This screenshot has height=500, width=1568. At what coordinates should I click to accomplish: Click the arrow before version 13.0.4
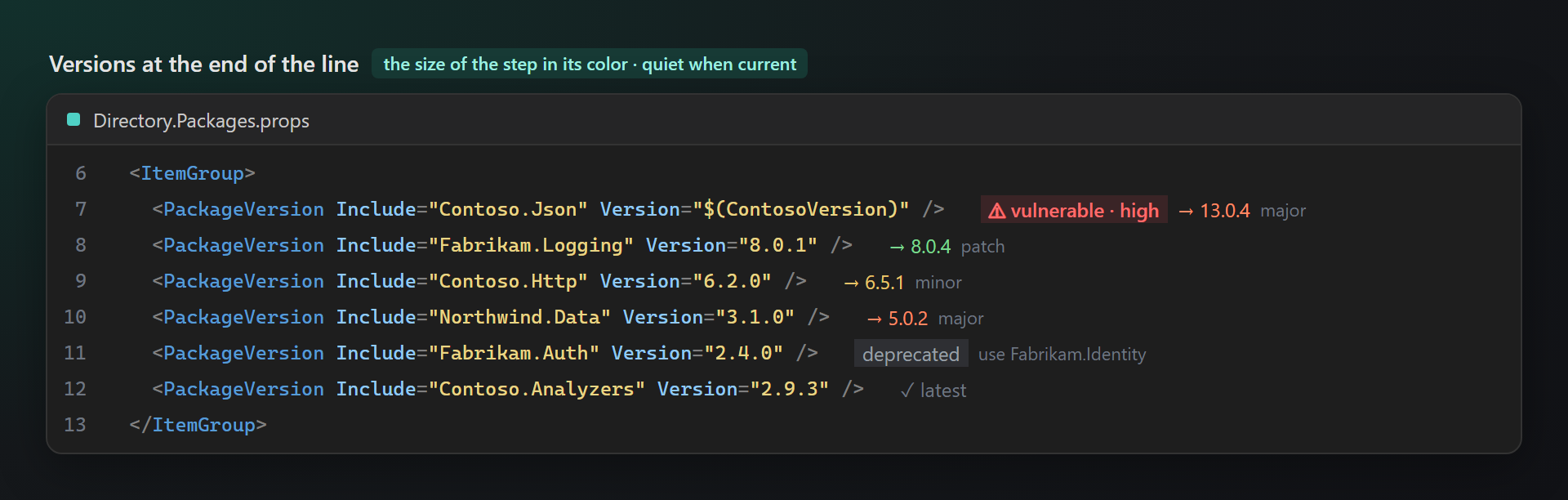click(1187, 211)
